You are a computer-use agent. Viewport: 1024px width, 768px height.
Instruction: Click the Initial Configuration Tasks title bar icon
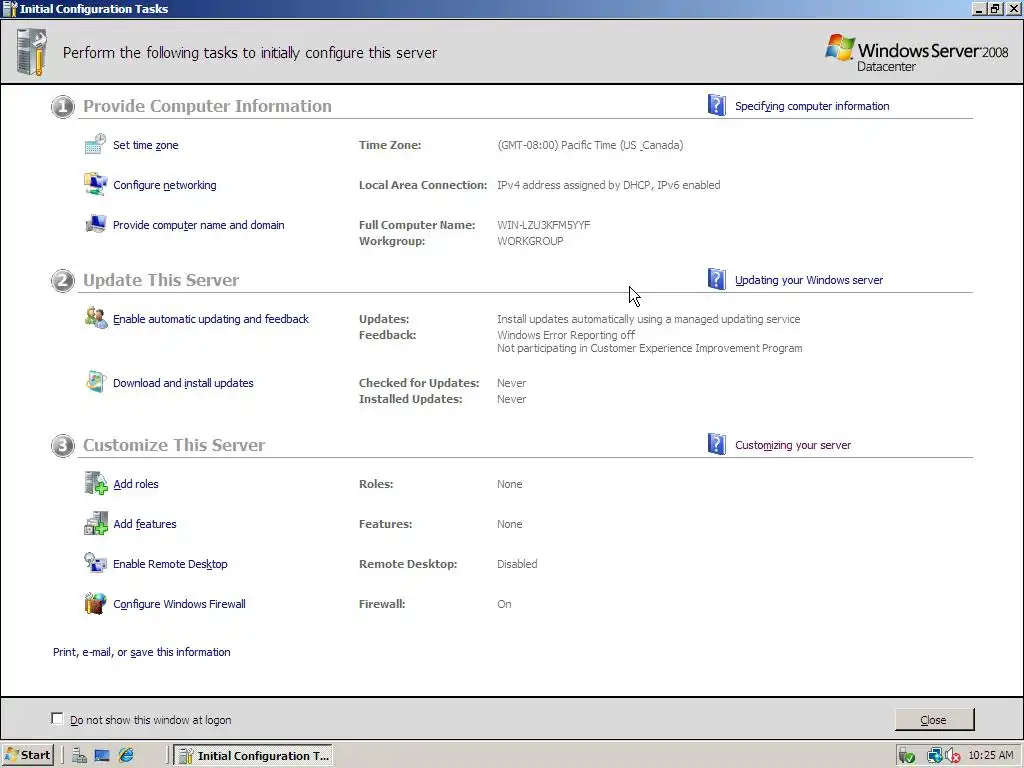pos(10,8)
